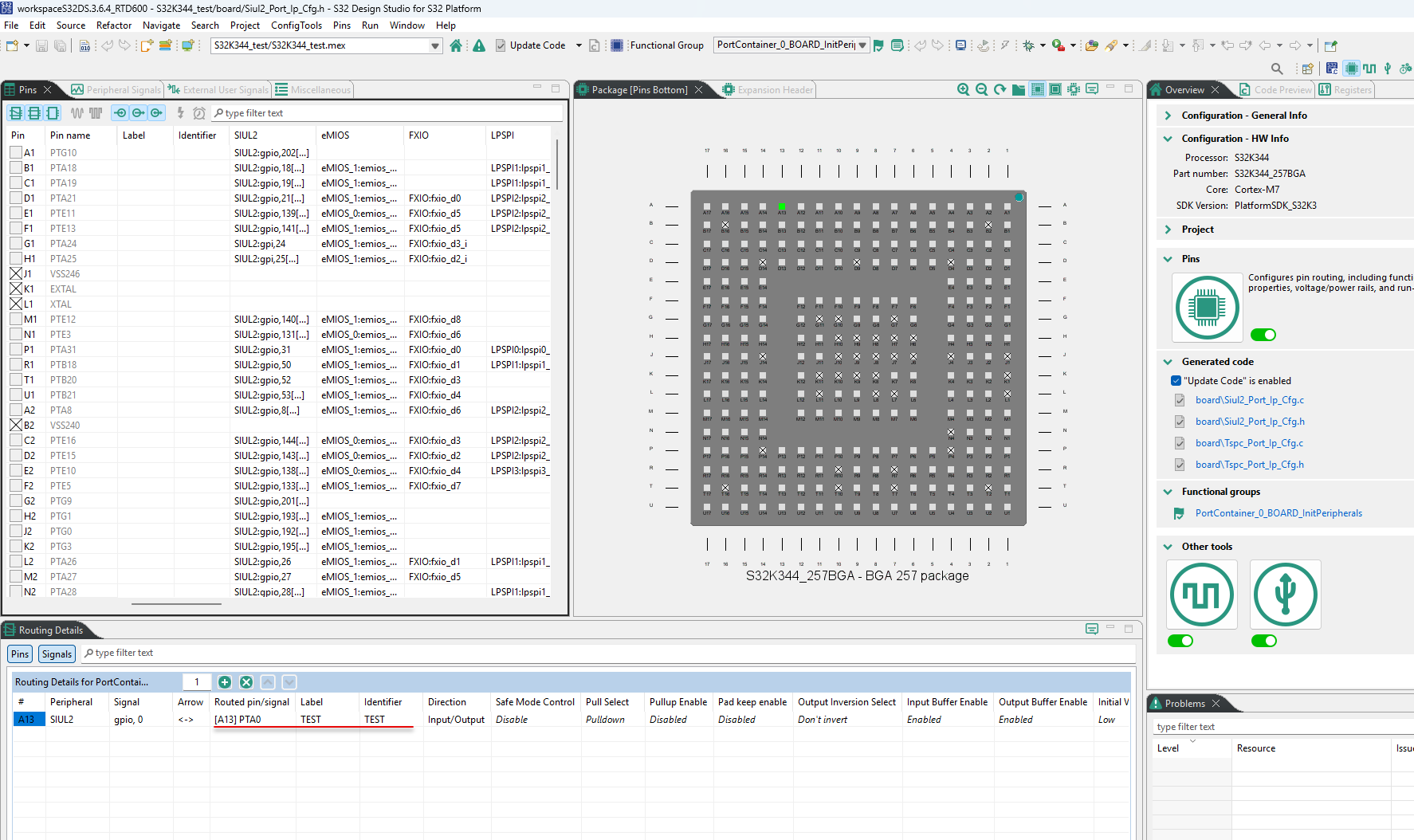Collapse the Other tools section
The image size is (1414, 840).
pyautogui.click(x=1168, y=547)
